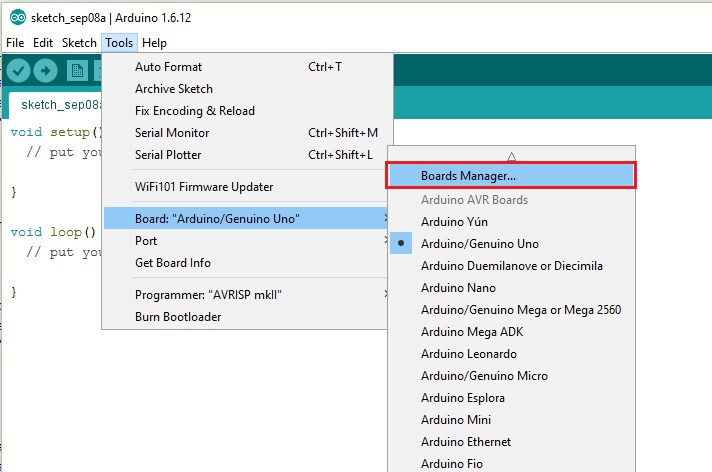Viewport: 712px width, 472px height.
Task: Select the Arduino/Genuino Micro board
Action: tap(511, 376)
